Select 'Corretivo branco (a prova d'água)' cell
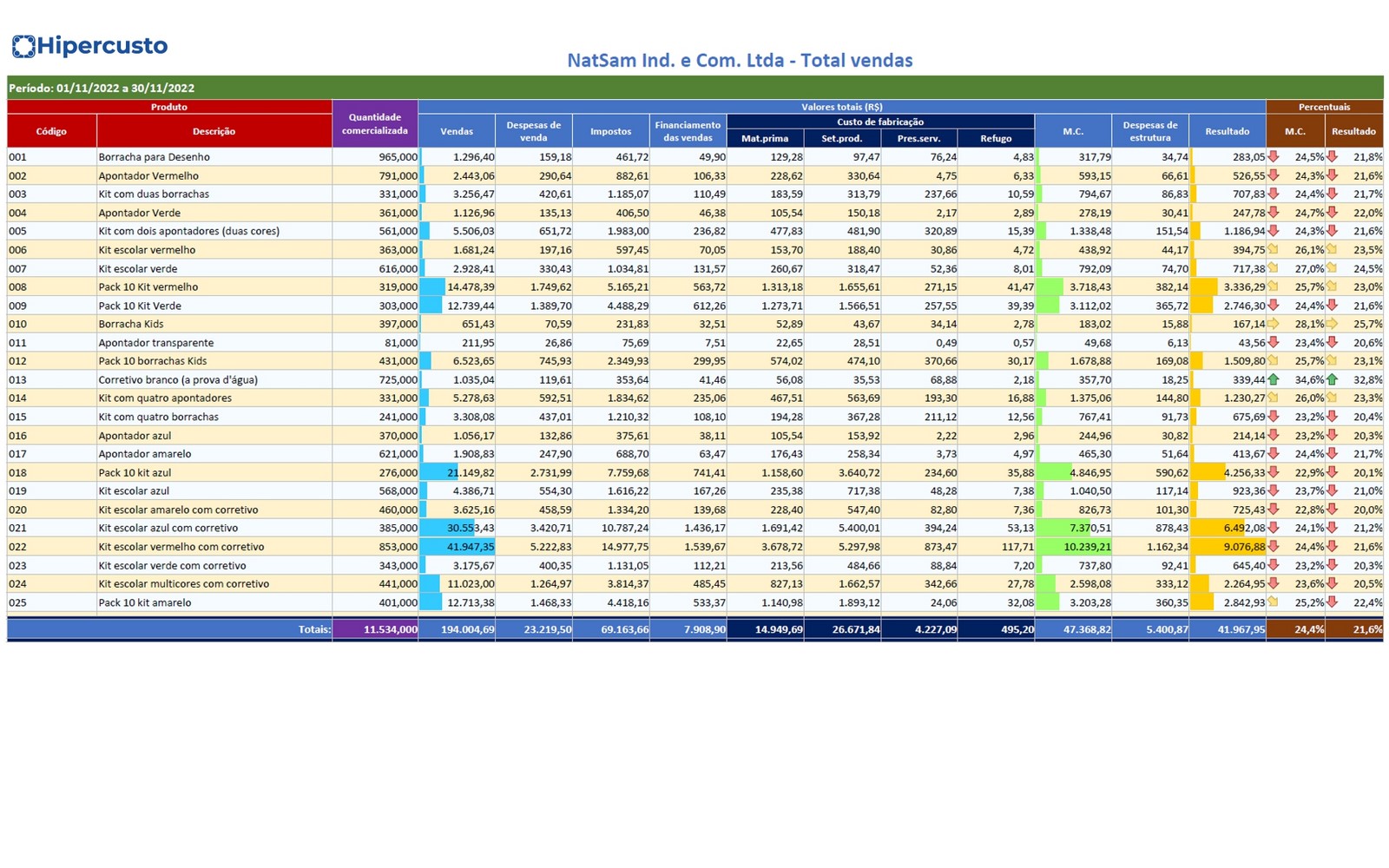 tap(214, 379)
